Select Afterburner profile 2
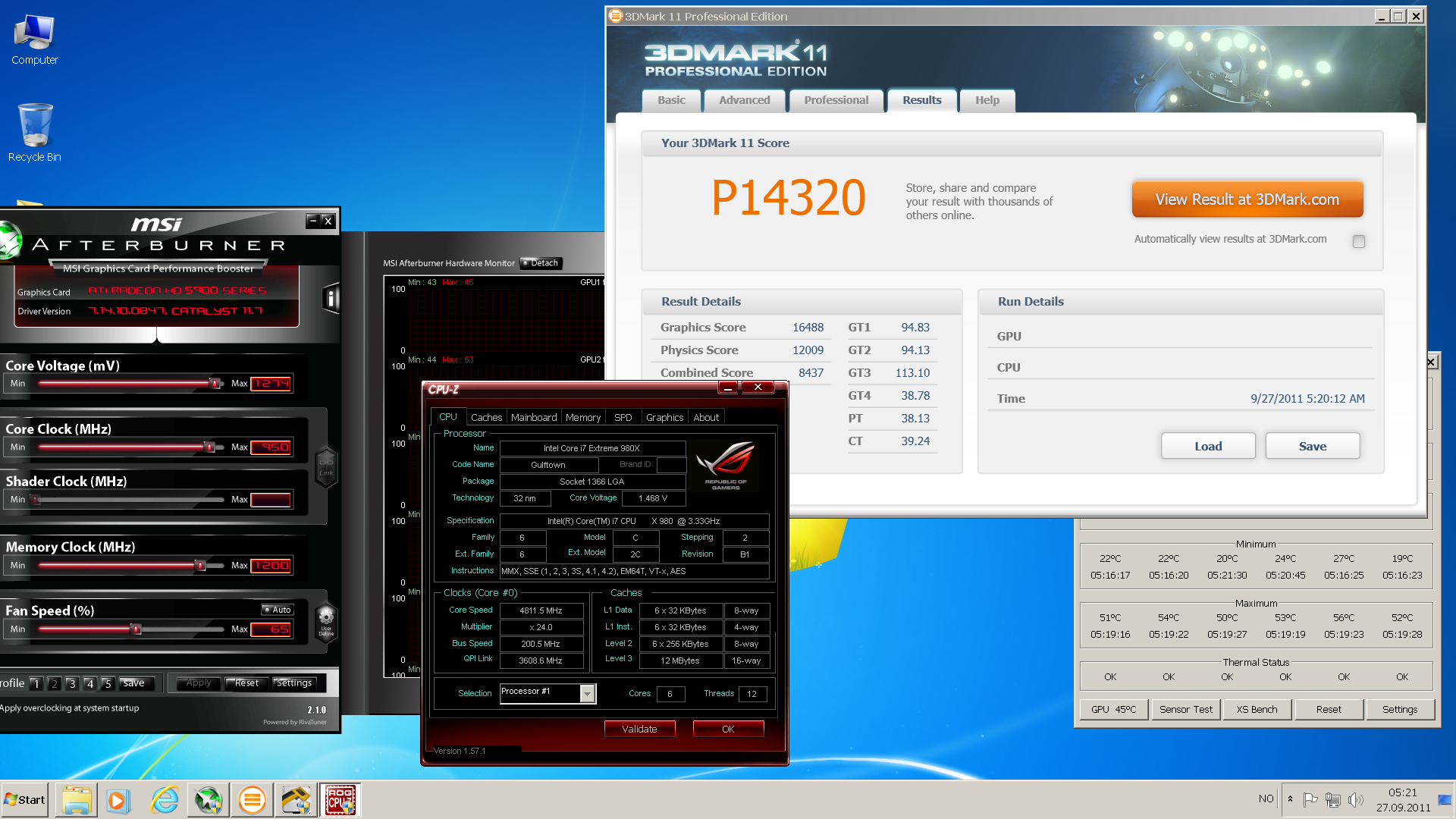The height and width of the screenshot is (819, 1456). click(54, 683)
